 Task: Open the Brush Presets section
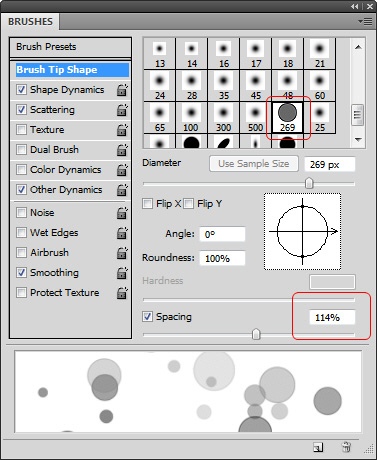[x=70, y=47]
